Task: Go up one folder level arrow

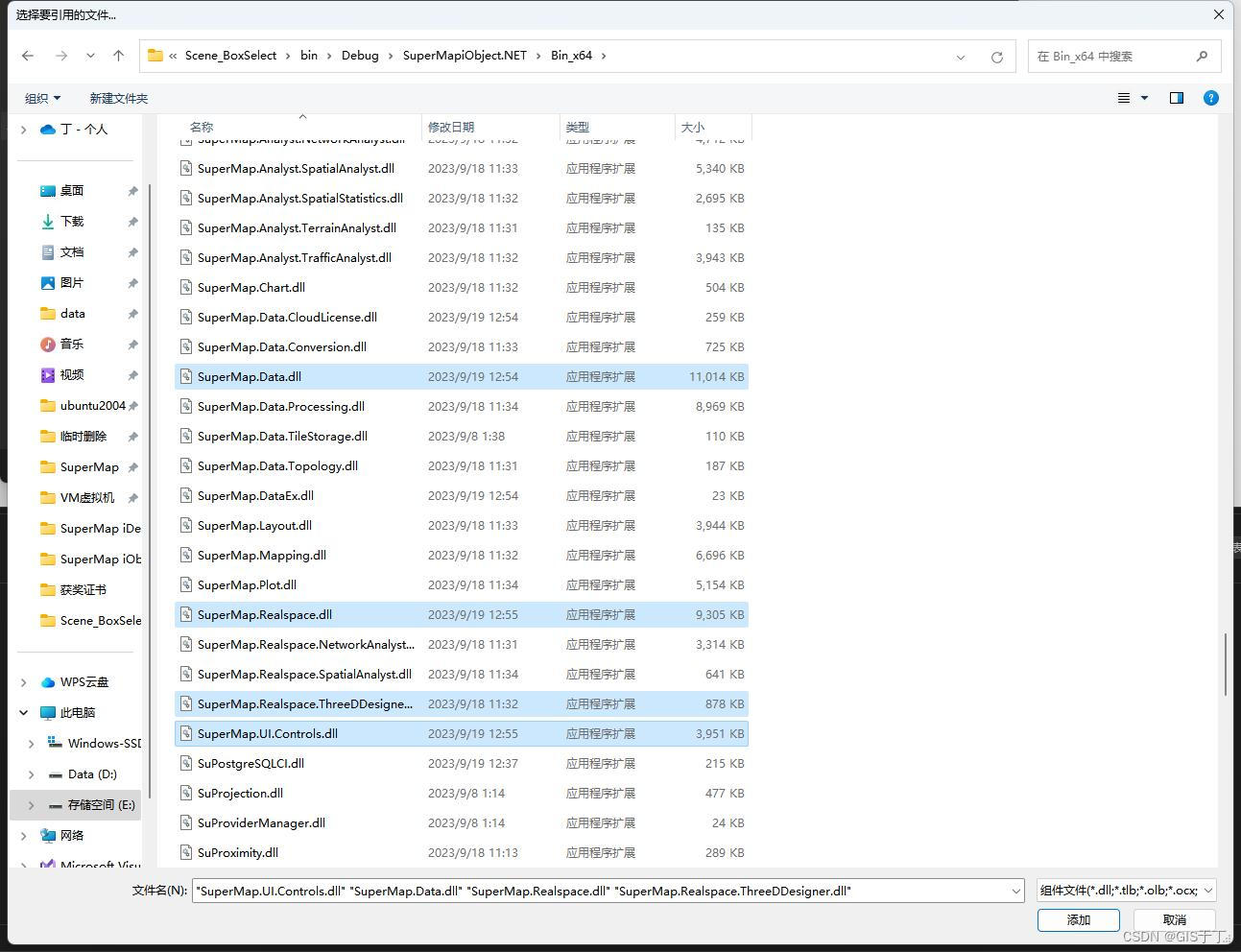Action: click(x=118, y=56)
